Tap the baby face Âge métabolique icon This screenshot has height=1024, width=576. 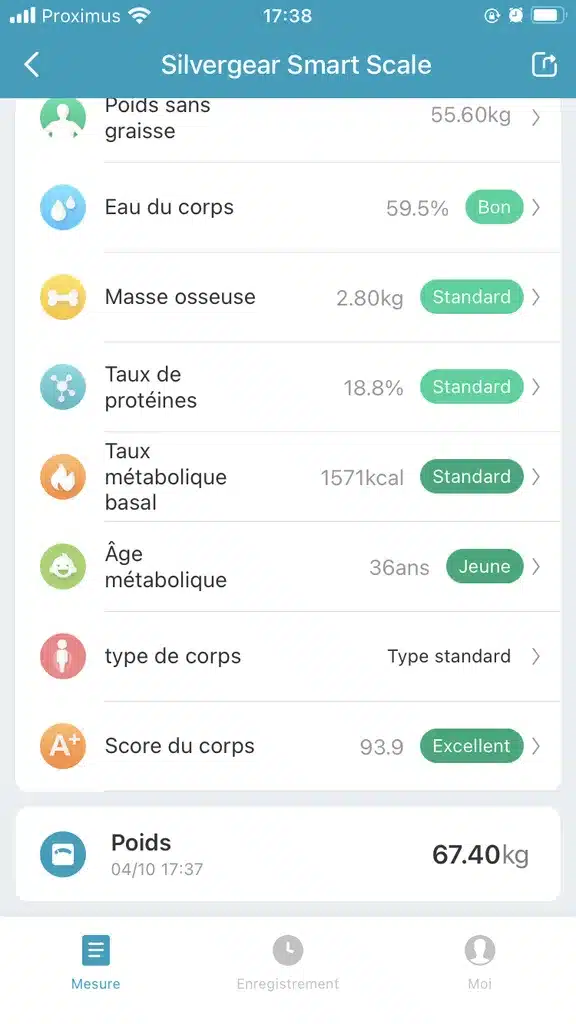pos(63,566)
